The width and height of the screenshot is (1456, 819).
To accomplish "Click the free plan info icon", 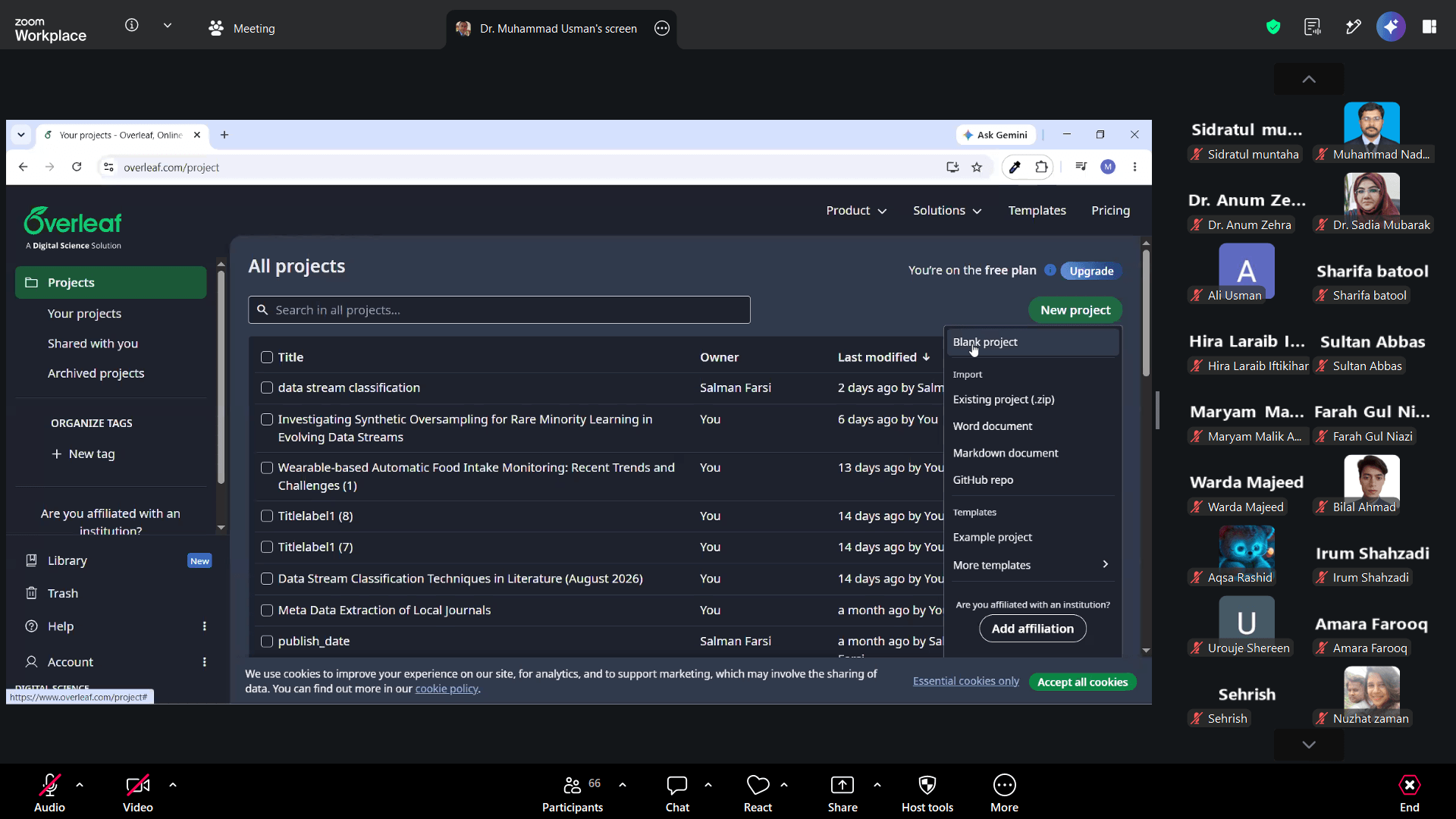I will pos(1050,270).
